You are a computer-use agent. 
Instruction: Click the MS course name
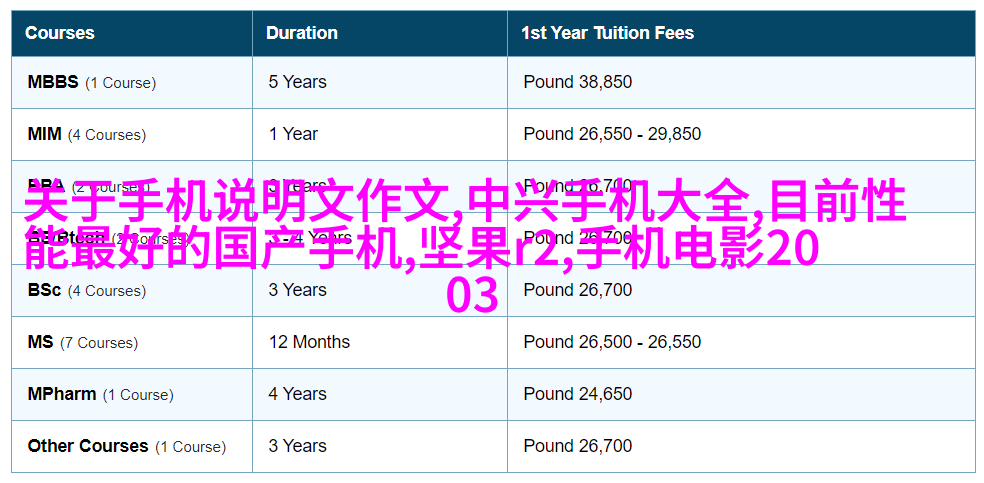tap(40, 342)
